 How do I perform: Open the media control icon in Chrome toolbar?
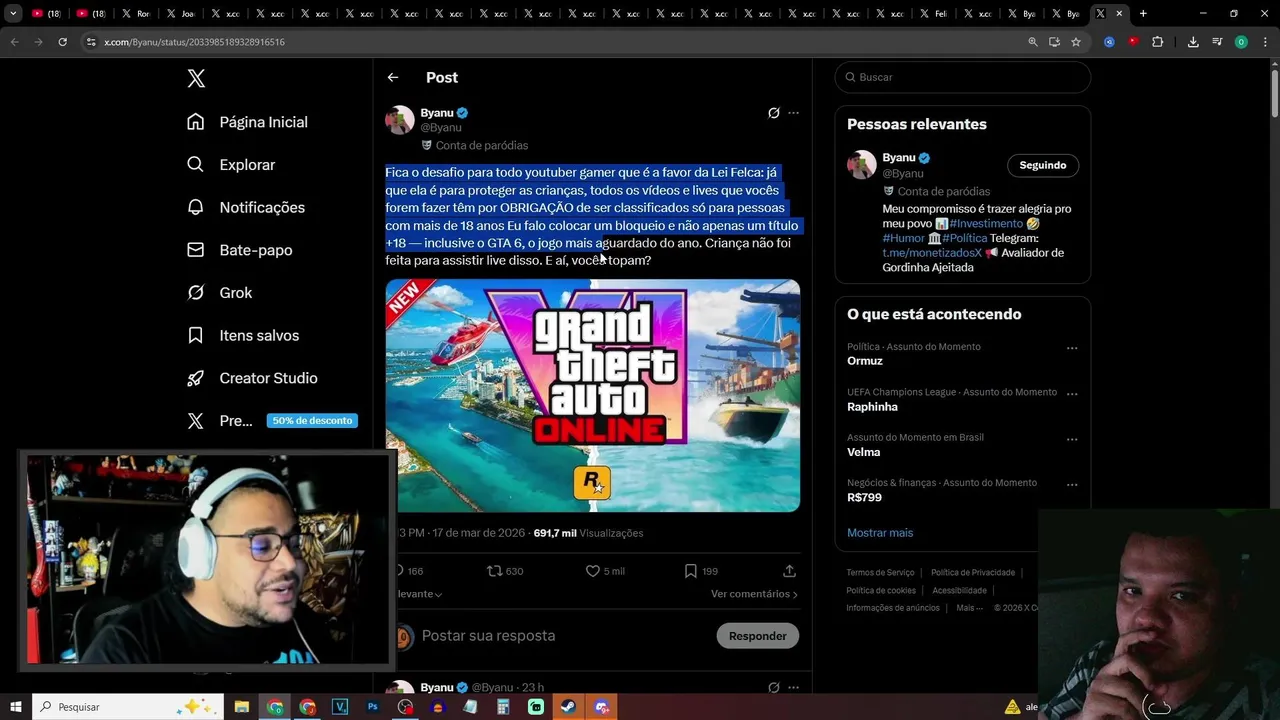coord(1217,42)
